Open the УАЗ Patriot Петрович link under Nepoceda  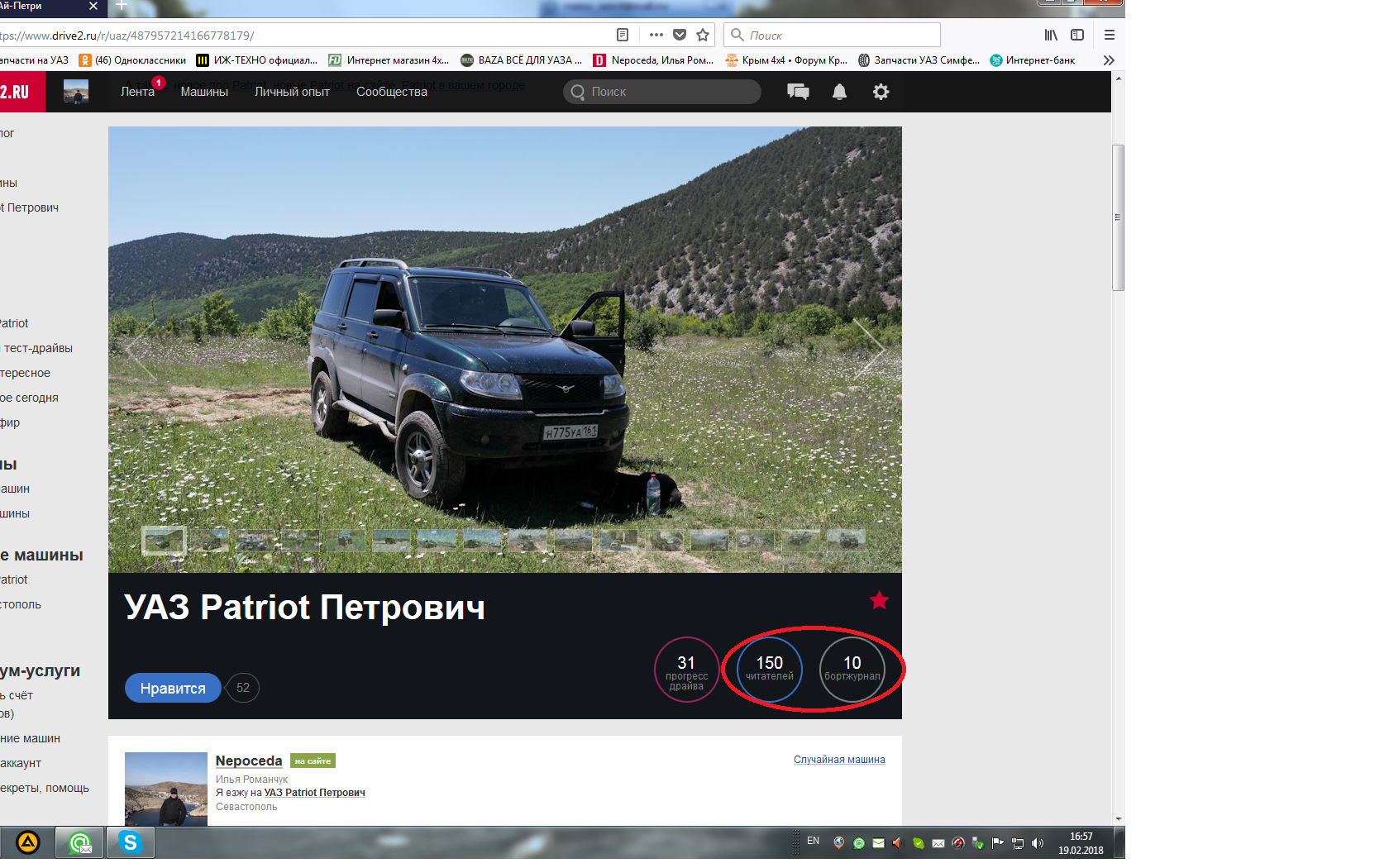[314, 793]
